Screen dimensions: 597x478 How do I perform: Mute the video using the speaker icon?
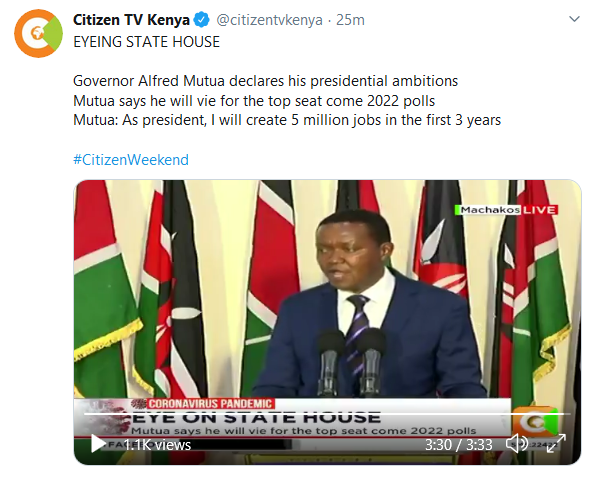coord(516,444)
